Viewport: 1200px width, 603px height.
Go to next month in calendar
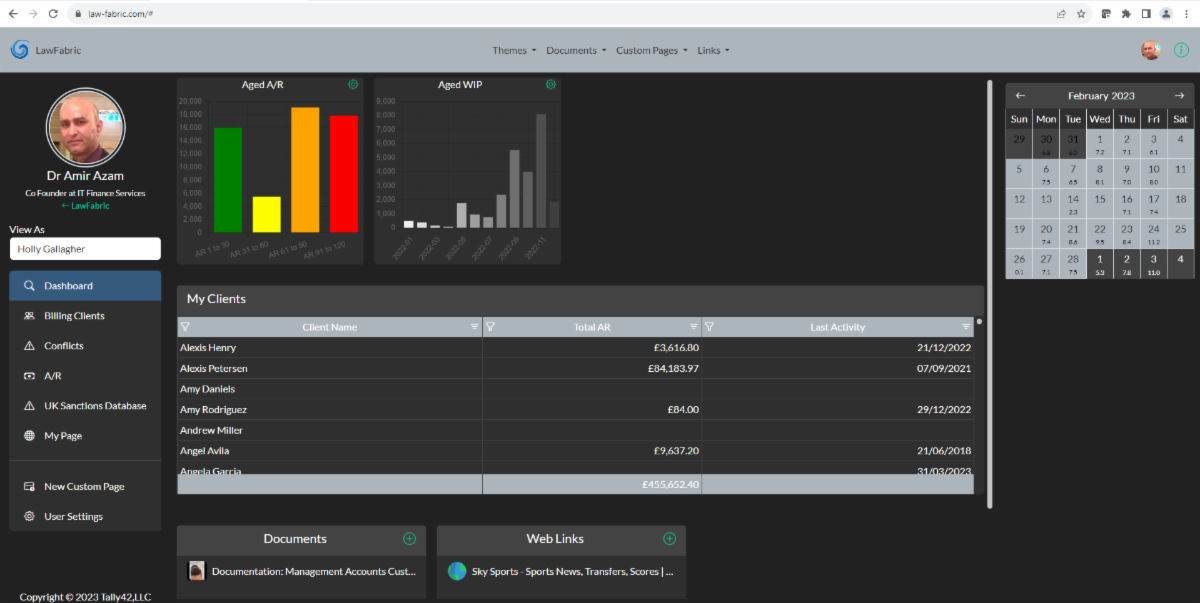tap(1179, 96)
